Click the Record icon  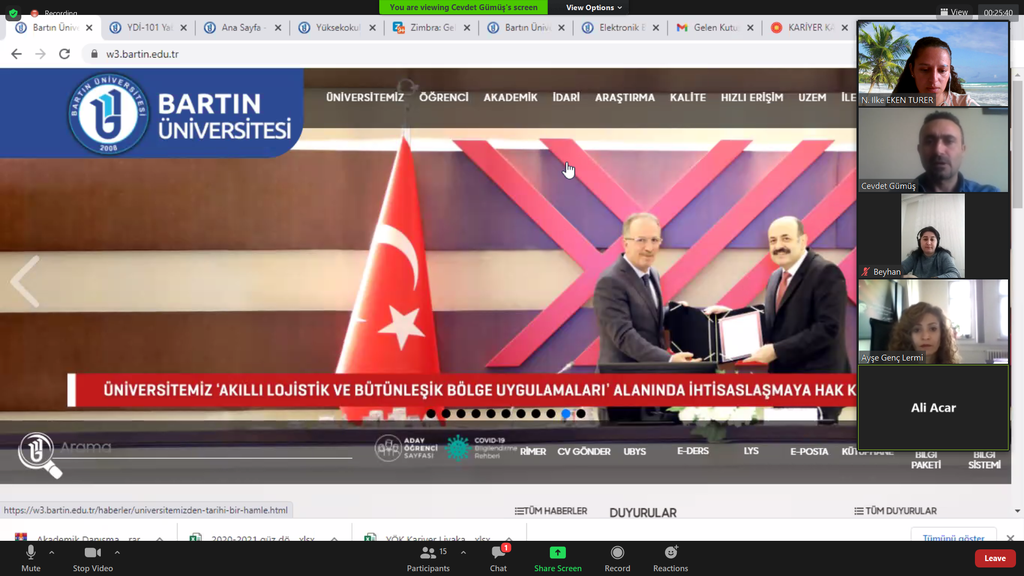pyautogui.click(x=617, y=552)
